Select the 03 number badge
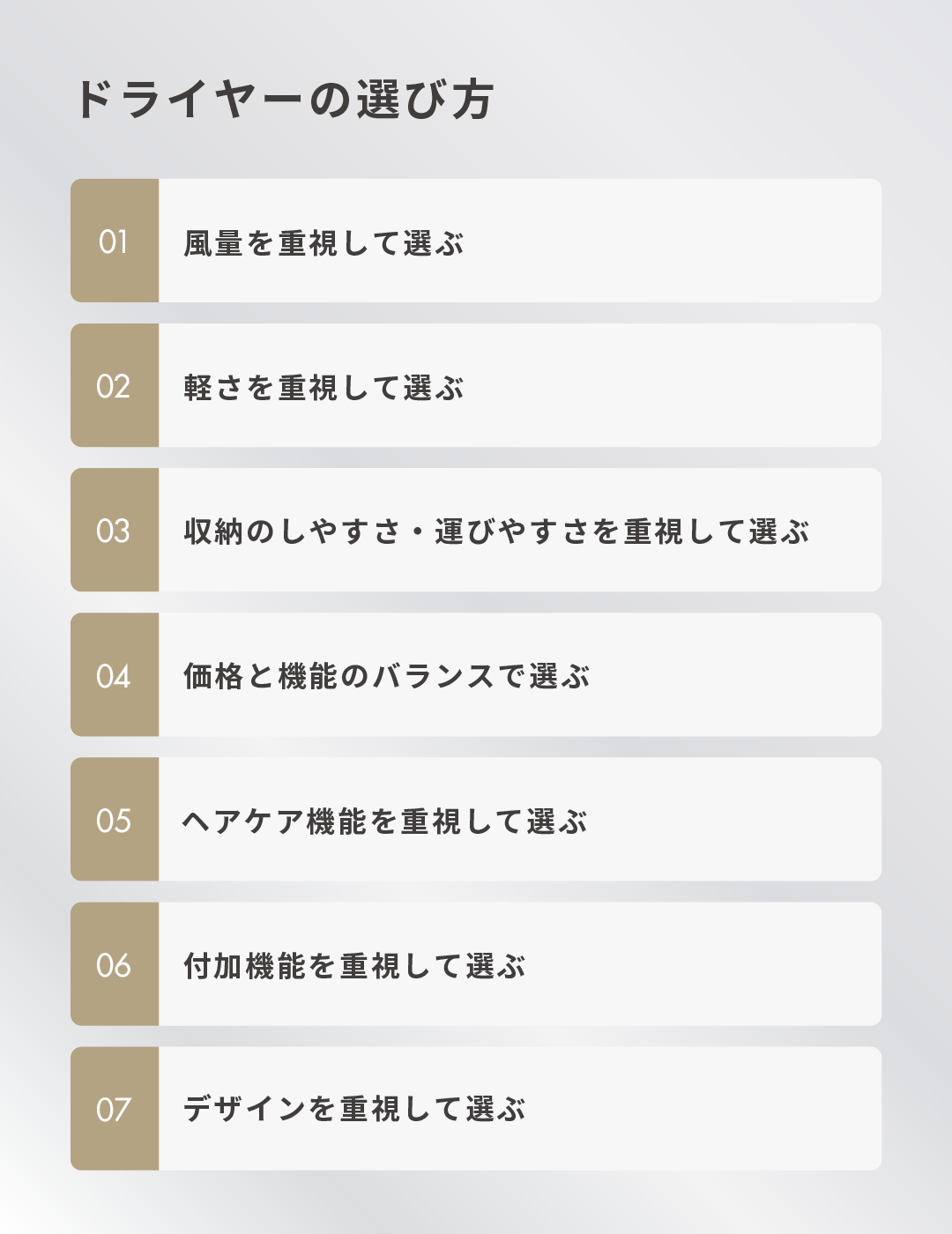The height and width of the screenshot is (1234, 952). tap(114, 531)
